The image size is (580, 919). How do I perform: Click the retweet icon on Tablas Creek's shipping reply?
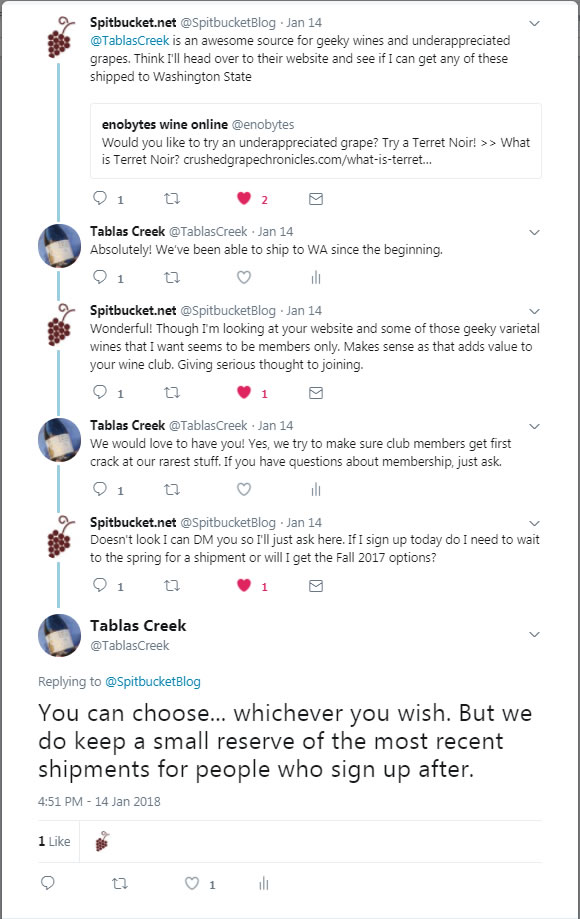[x=172, y=277]
